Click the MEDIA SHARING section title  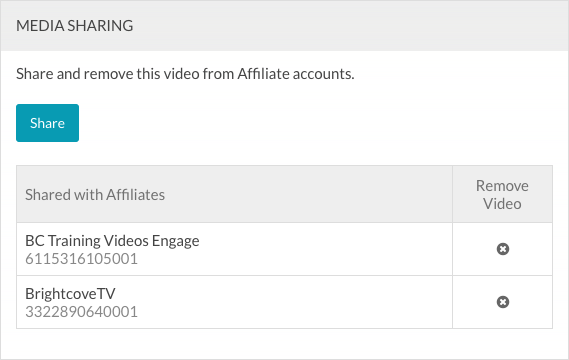(x=75, y=26)
